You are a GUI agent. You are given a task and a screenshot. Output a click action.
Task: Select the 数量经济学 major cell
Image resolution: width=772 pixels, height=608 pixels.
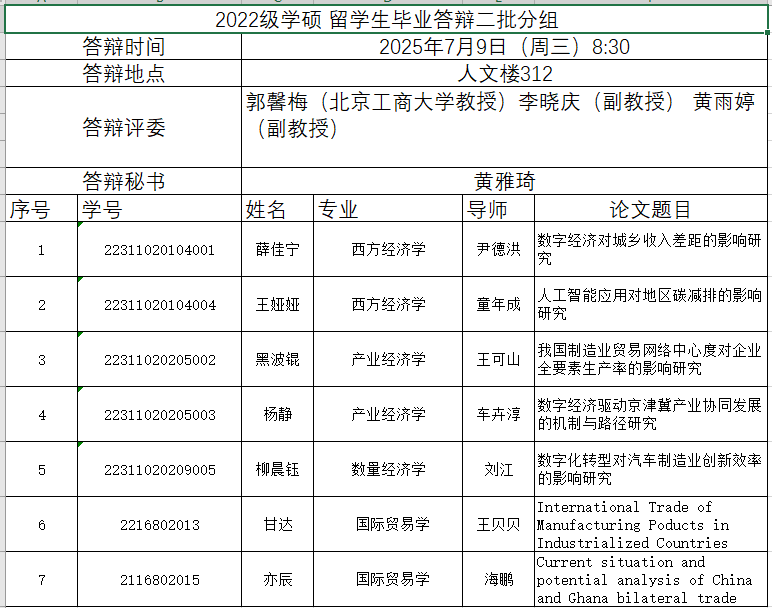(x=388, y=469)
